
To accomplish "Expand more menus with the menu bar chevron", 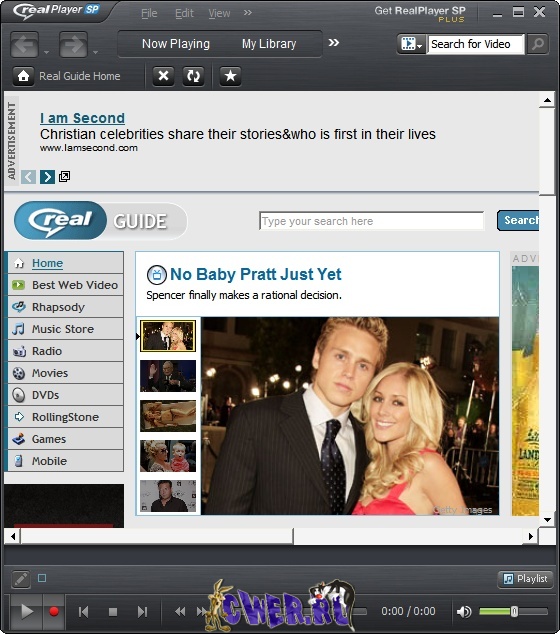I will tap(247, 13).
